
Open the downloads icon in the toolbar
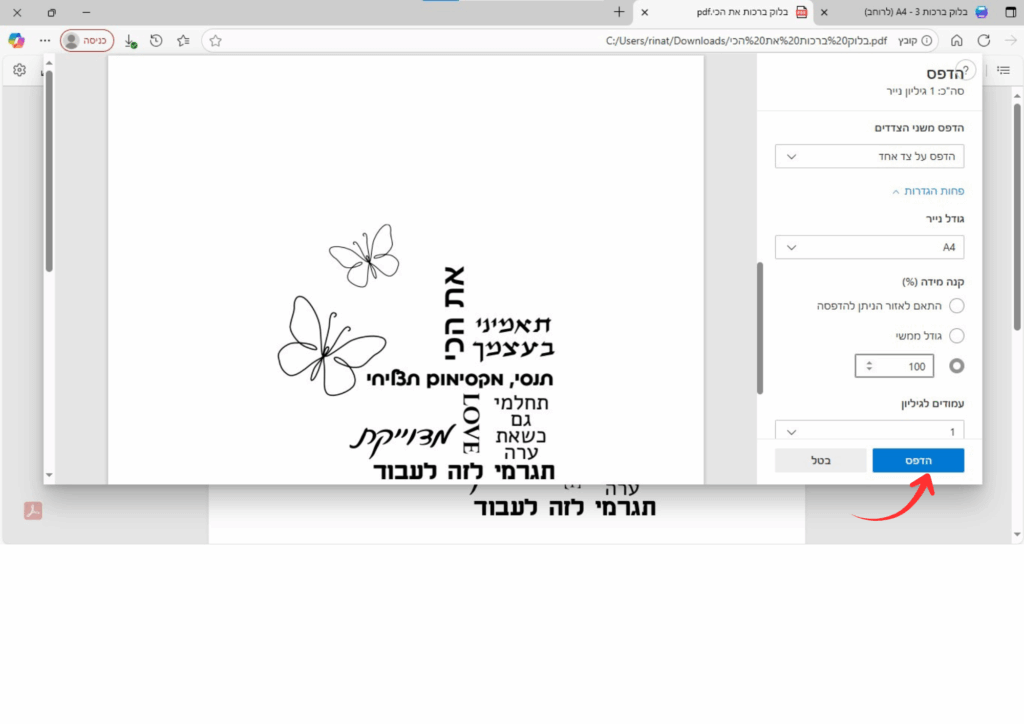(x=130, y=41)
